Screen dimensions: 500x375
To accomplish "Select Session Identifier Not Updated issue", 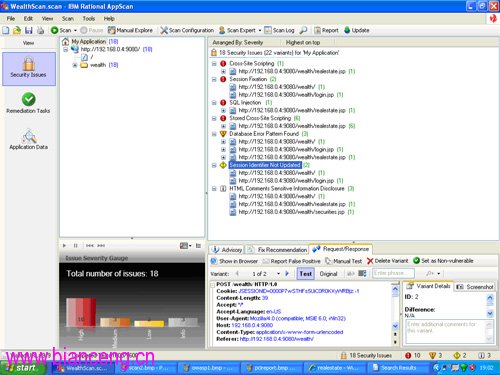I will [x=265, y=165].
